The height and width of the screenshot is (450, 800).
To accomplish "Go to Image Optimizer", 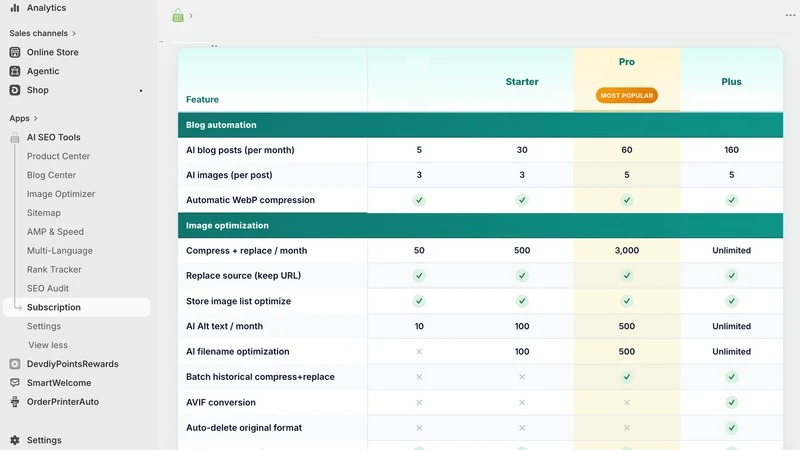I will coord(61,194).
